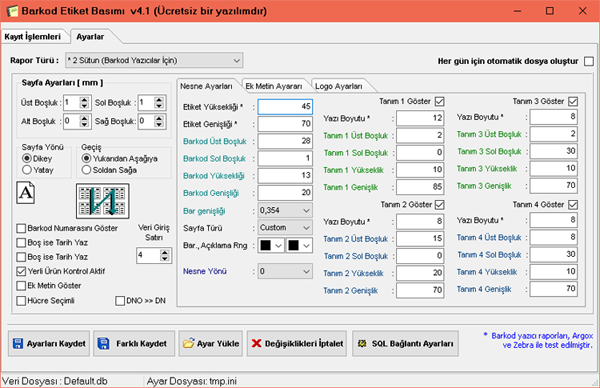Load settings with Ayar Yükle button
Image resolution: width=600 pixels, height=388 pixels.
(210, 344)
